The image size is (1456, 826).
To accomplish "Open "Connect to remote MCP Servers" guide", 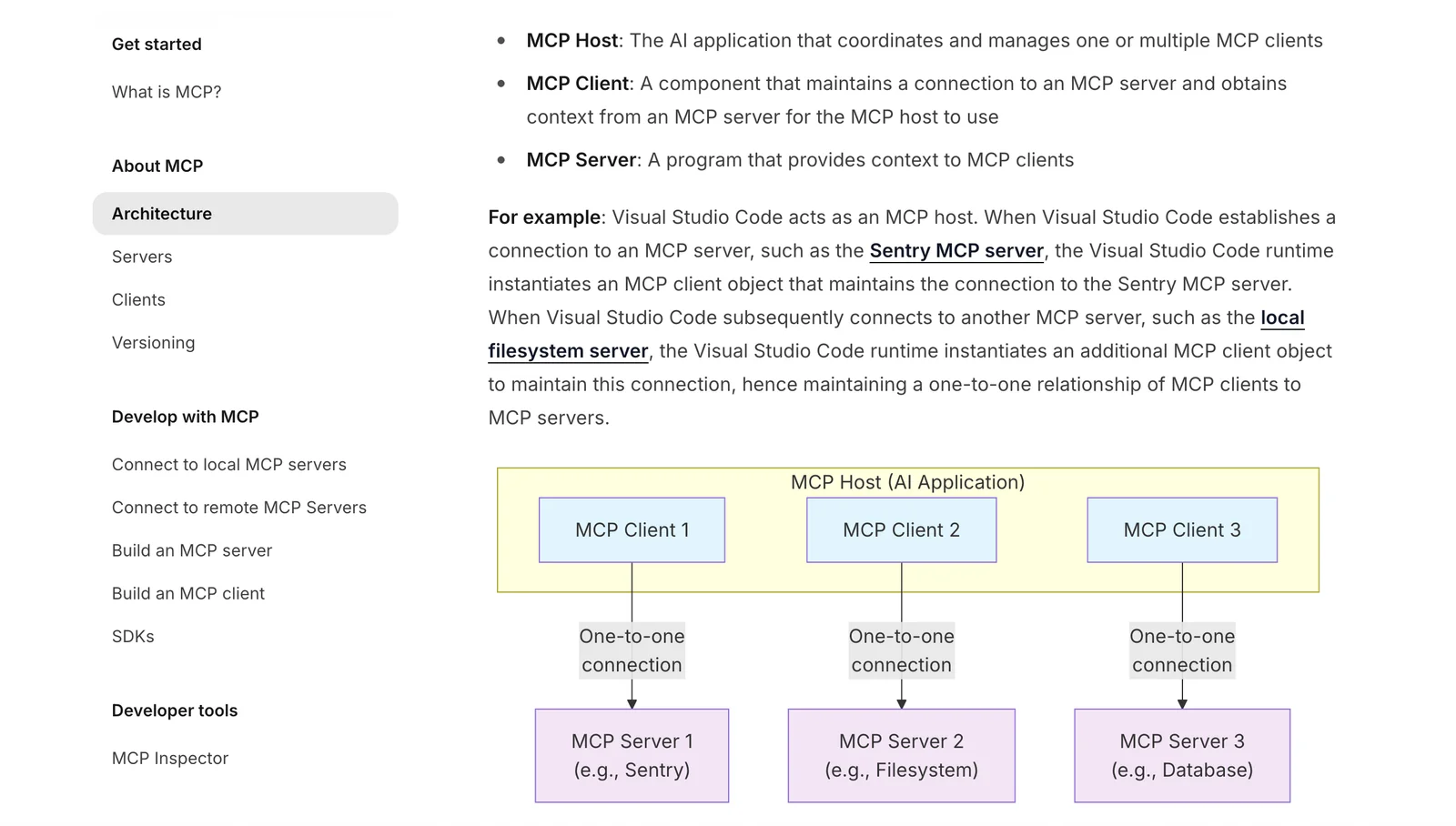I will pyautogui.click(x=238, y=508).
